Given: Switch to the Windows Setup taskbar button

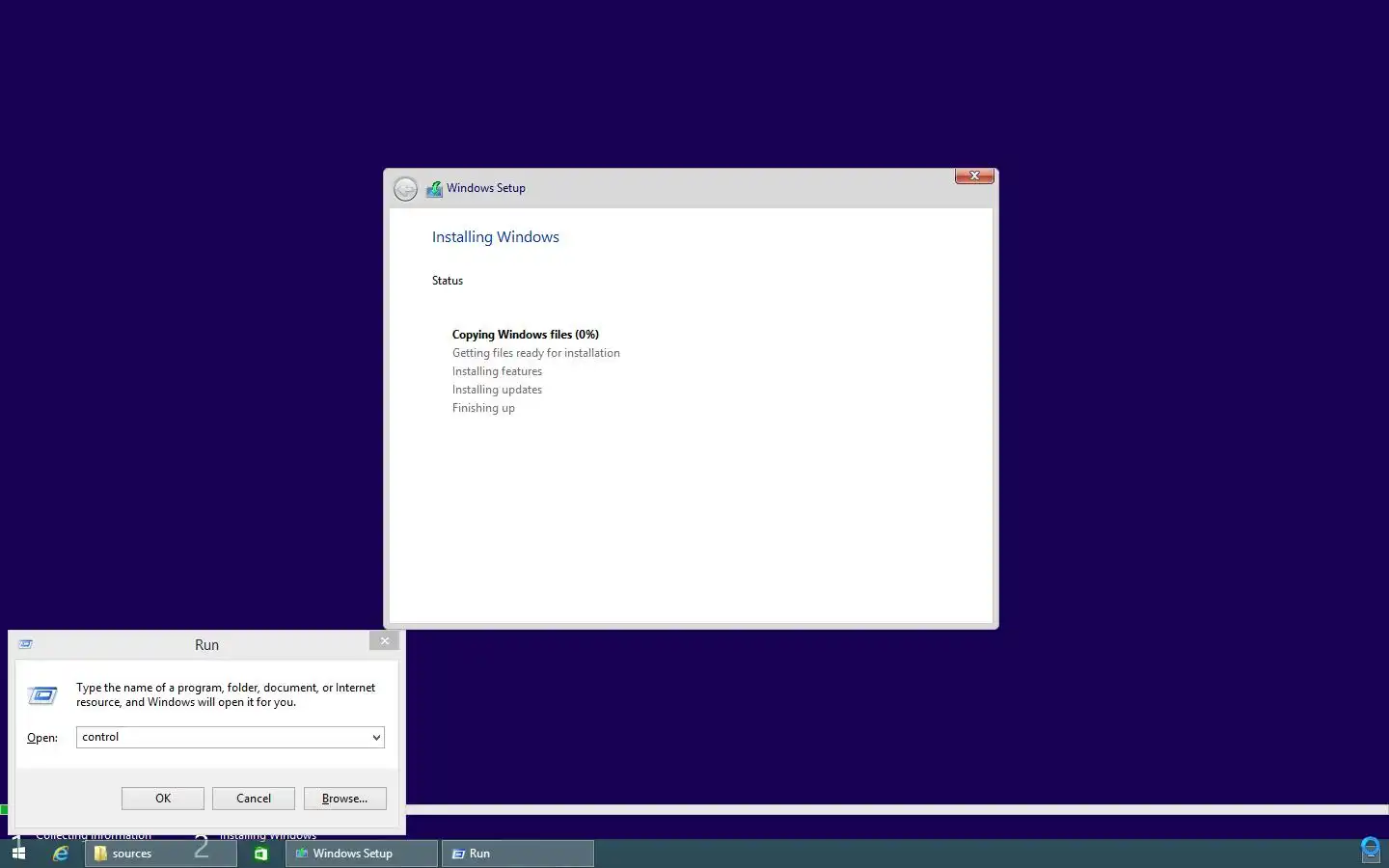Looking at the screenshot, I should click(x=362, y=854).
